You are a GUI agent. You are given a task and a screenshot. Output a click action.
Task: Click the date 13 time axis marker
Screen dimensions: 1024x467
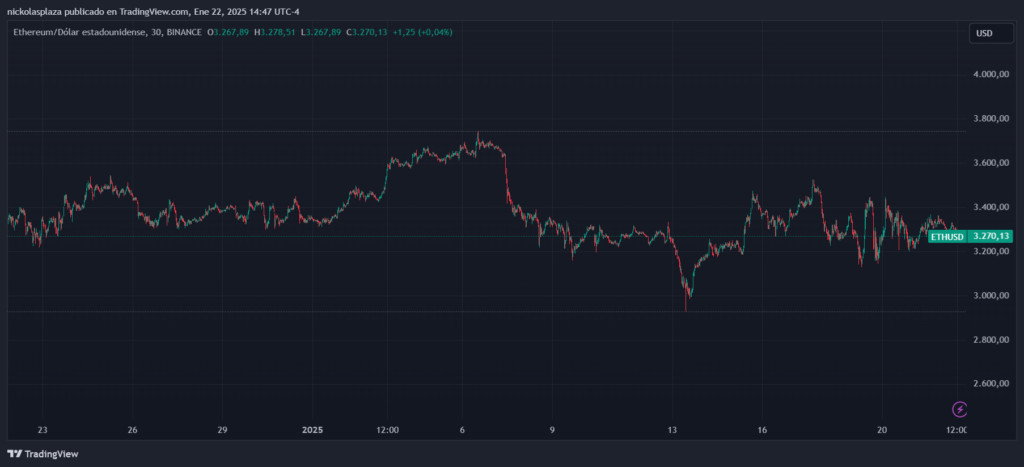pyautogui.click(x=673, y=430)
